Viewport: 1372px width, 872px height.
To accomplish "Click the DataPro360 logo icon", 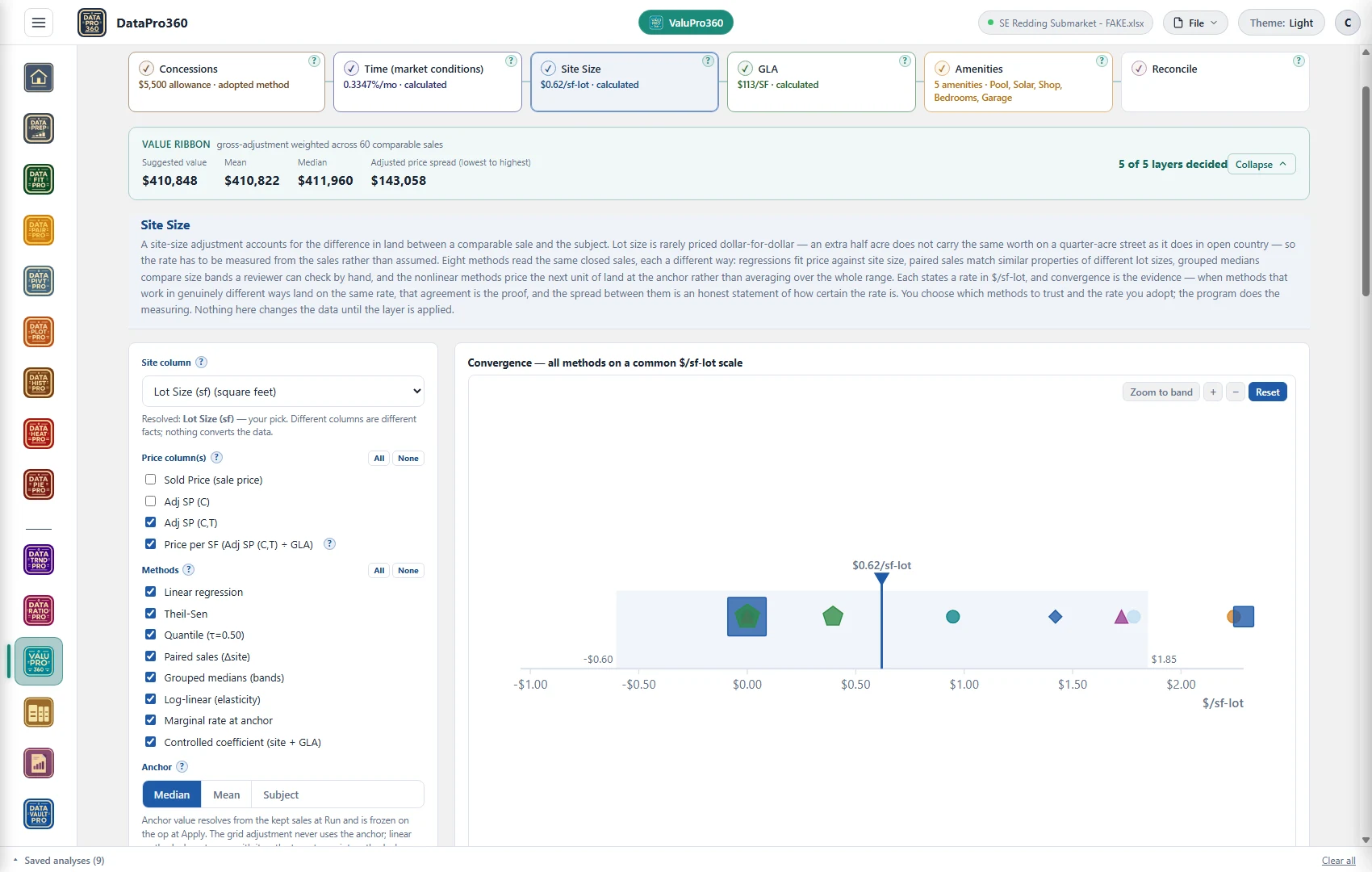I will tap(92, 23).
